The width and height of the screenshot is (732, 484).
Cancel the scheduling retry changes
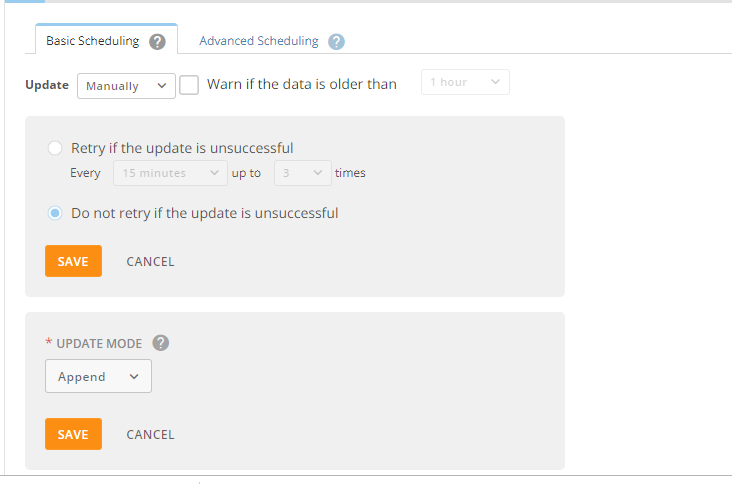pos(150,261)
